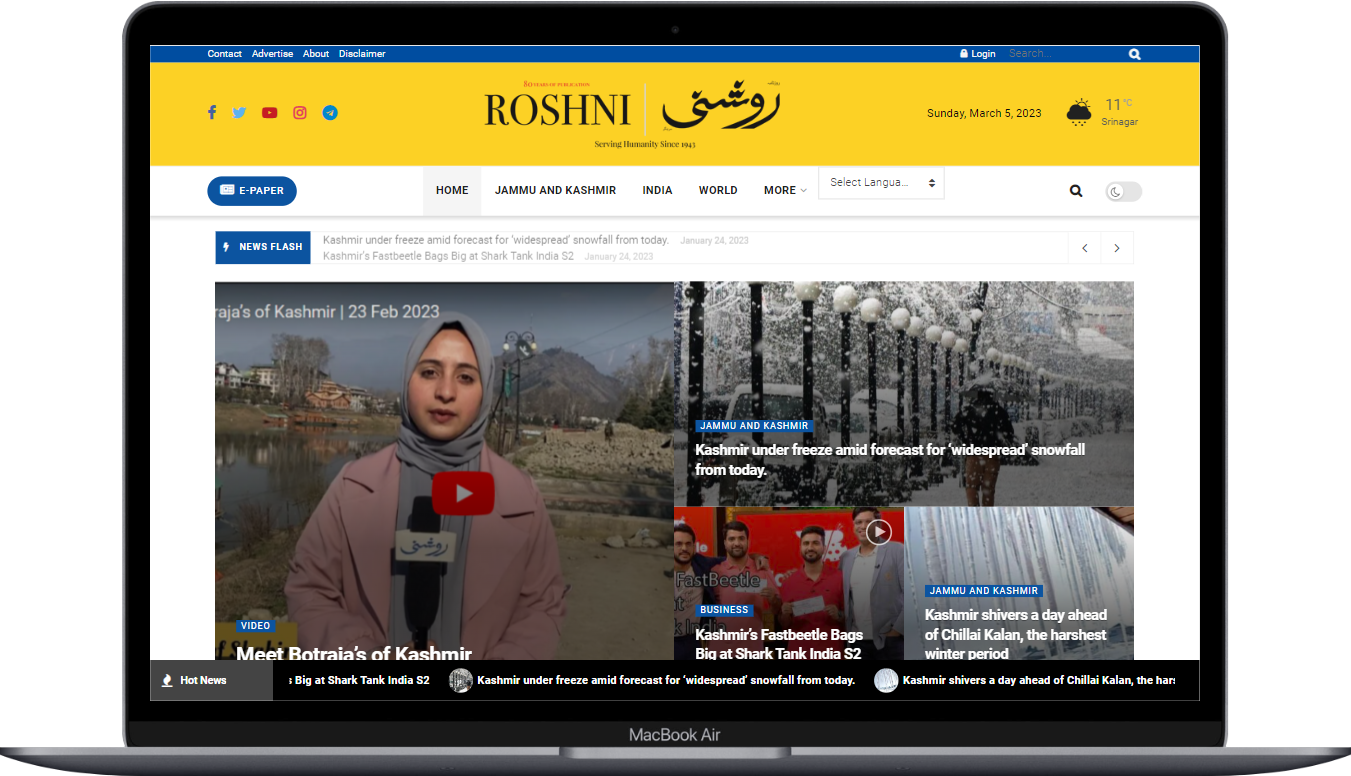Click into the top bar search field
This screenshot has width=1351, height=776.
(1065, 54)
